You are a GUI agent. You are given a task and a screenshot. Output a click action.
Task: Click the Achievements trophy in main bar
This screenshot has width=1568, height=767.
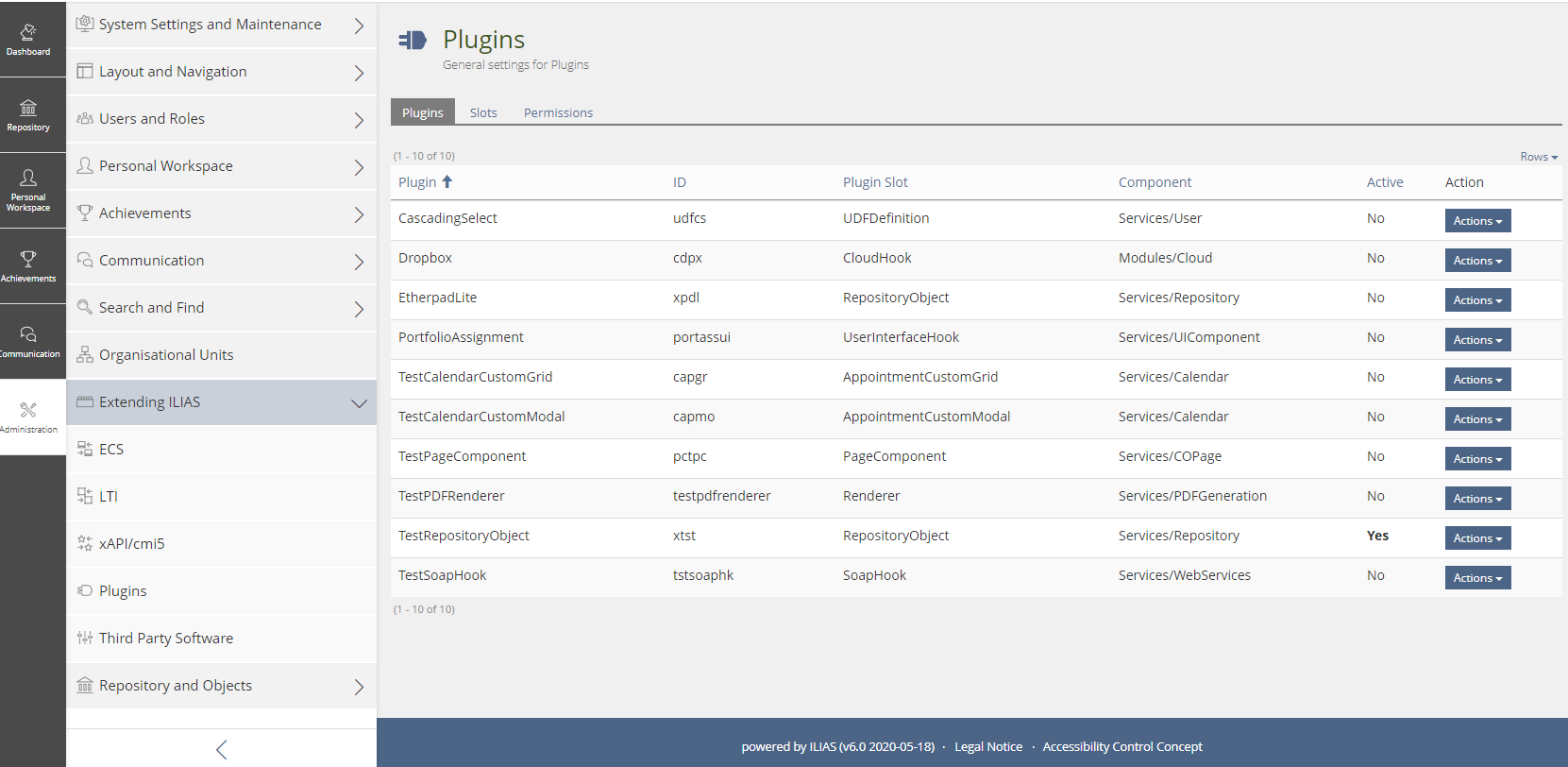(x=28, y=265)
